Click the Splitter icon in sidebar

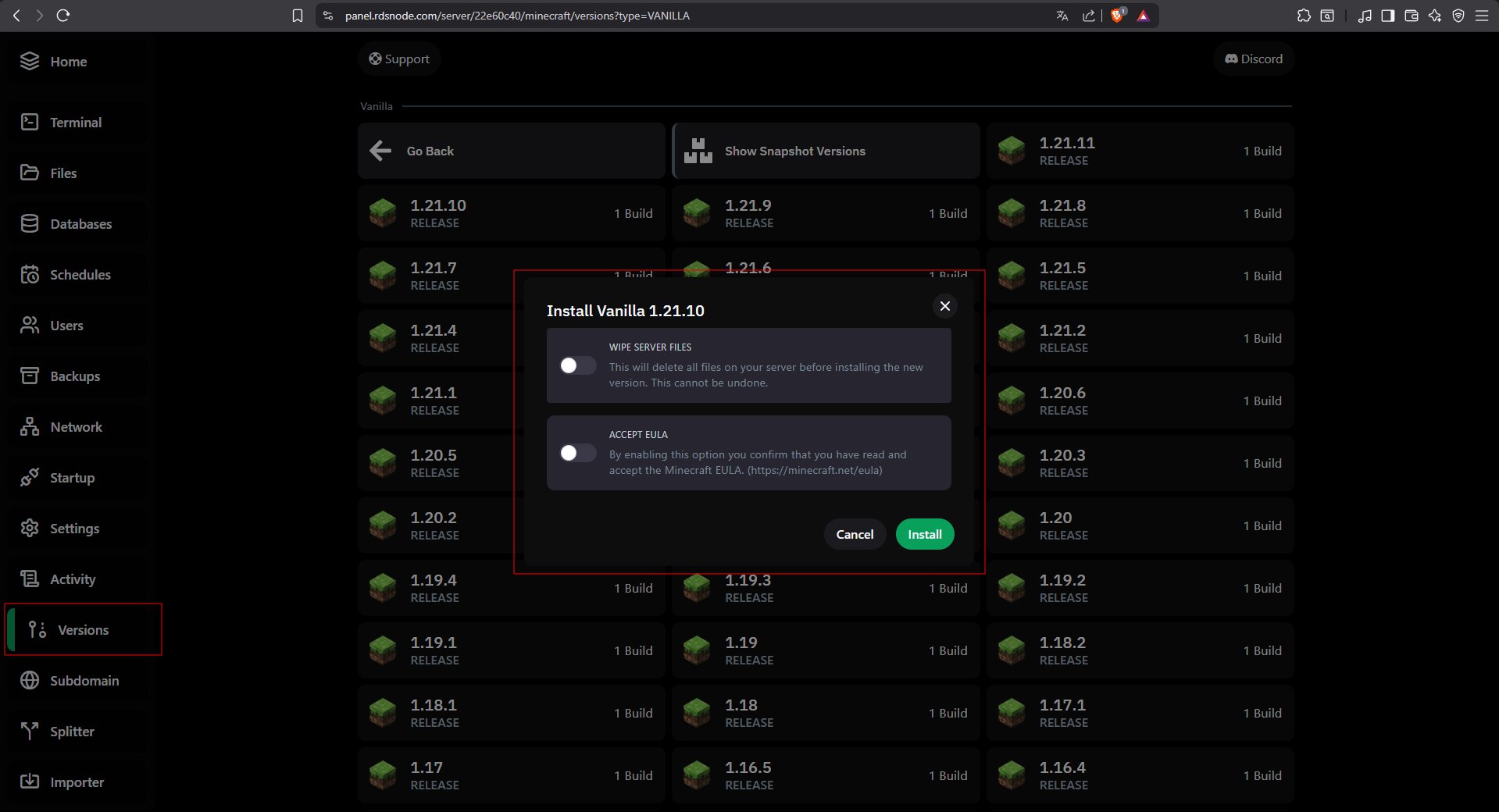point(30,732)
